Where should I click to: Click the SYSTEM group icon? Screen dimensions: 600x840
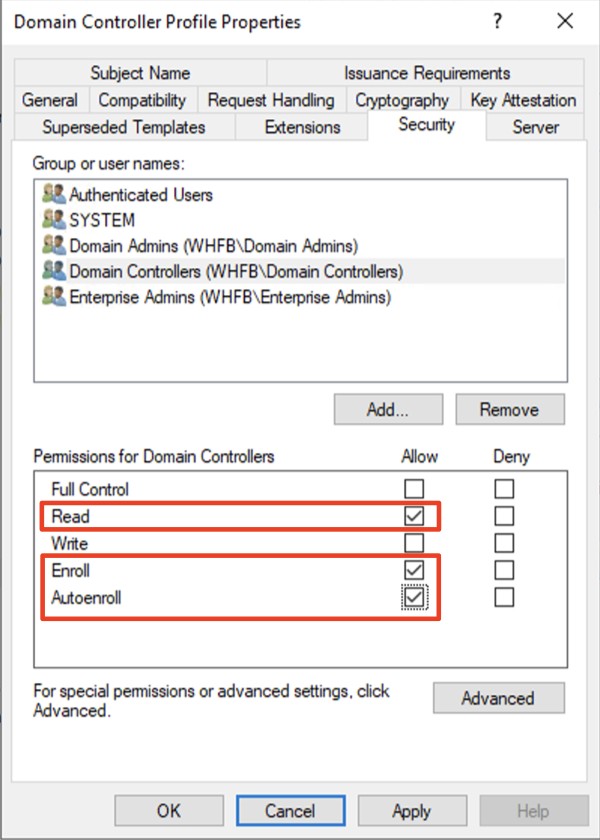pyautogui.click(x=54, y=220)
